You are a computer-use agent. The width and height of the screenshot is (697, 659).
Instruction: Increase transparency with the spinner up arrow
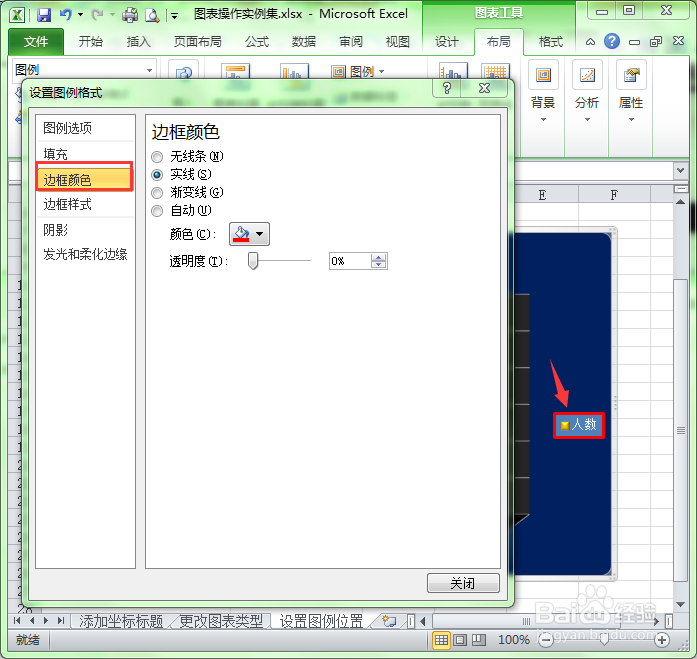coord(379,257)
